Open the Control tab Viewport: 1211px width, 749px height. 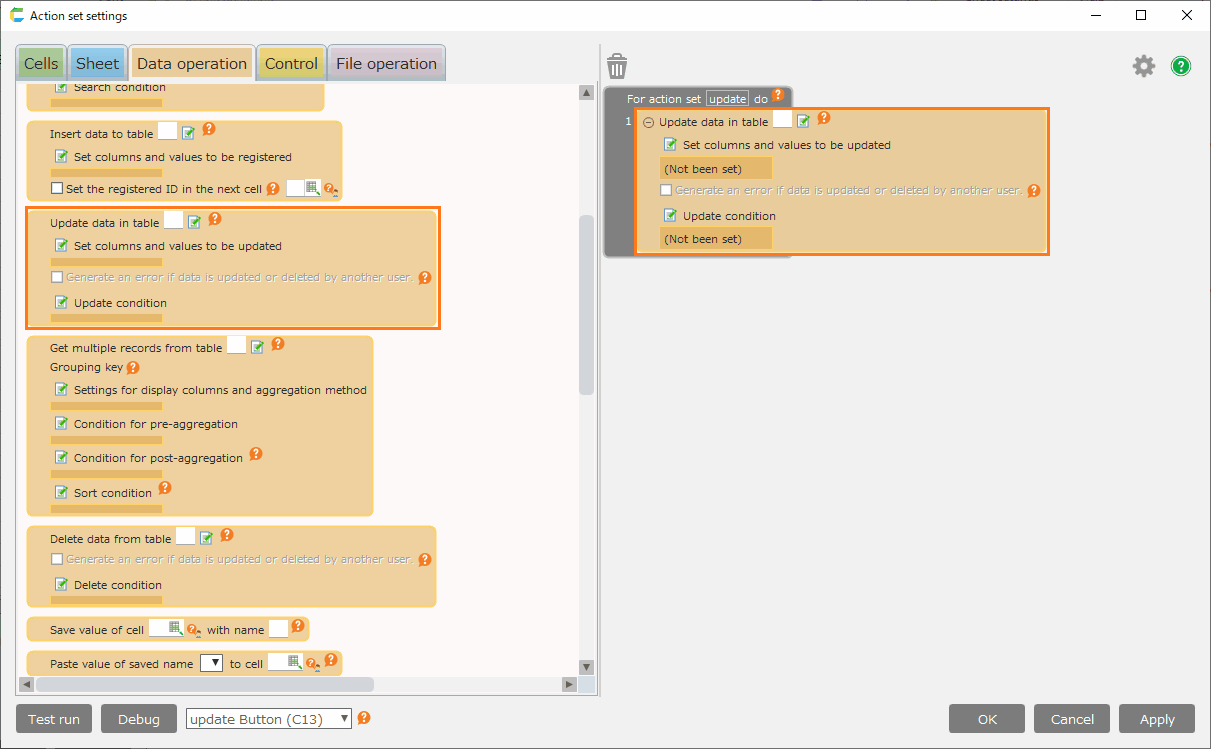tap(291, 64)
